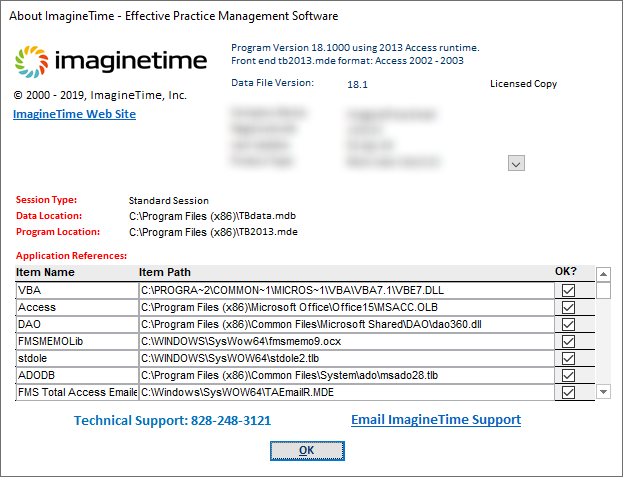Click the references list scroll up arrow
This screenshot has height=477, width=623.
pyautogui.click(x=603, y=274)
